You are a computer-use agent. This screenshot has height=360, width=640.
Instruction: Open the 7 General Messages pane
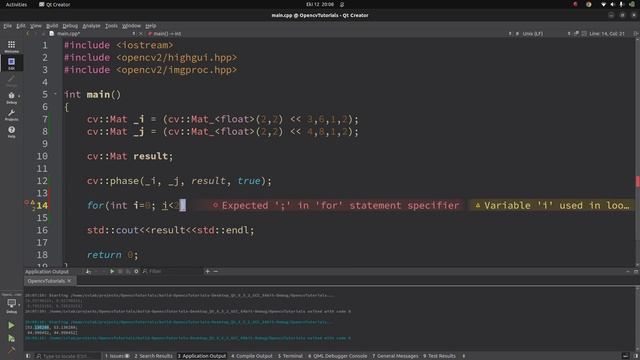(x=395, y=356)
